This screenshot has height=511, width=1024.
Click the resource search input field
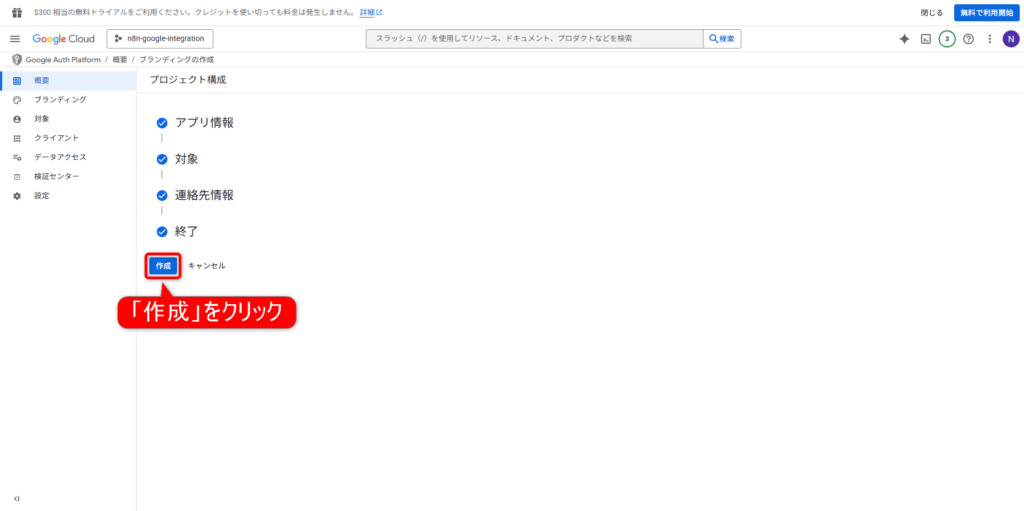pyautogui.click(x=535, y=39)
